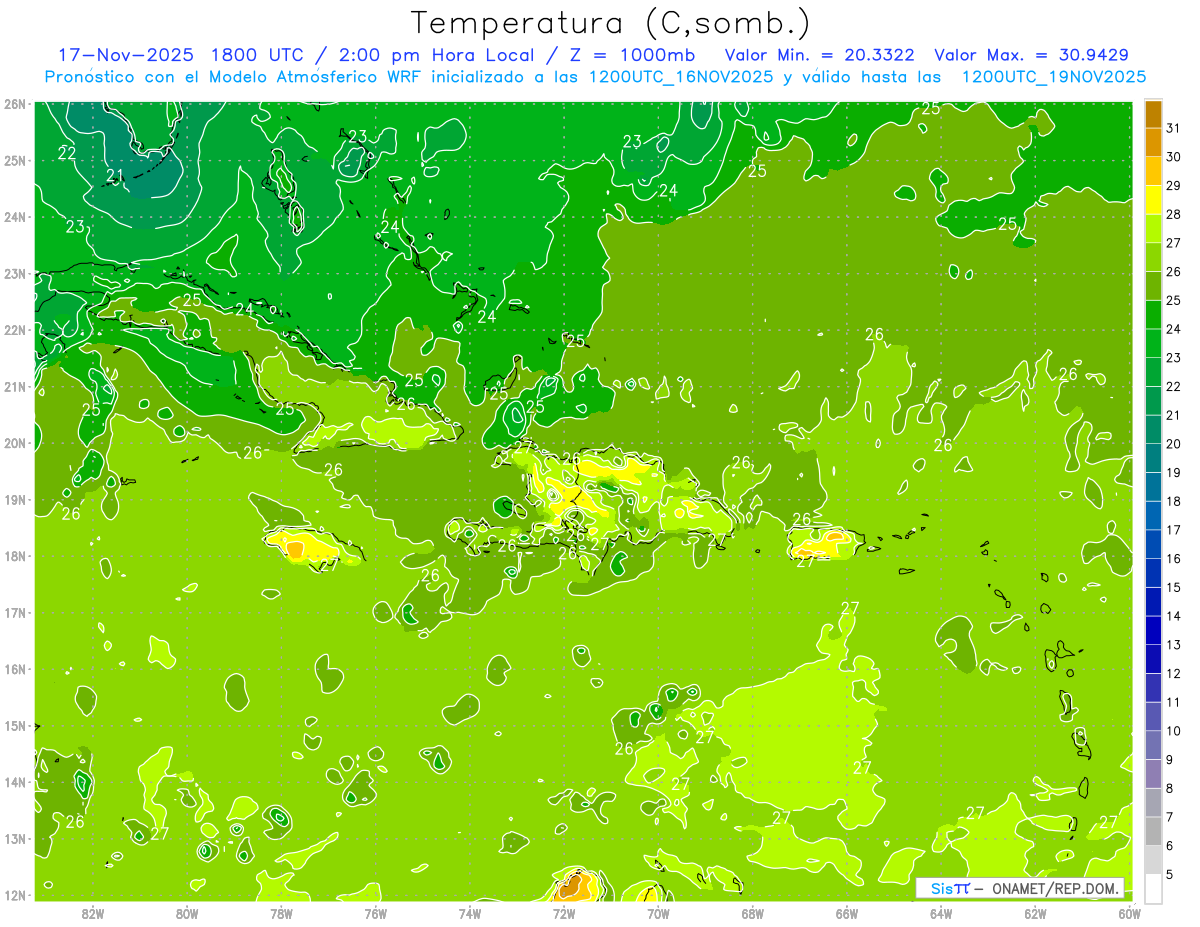
Task: Click the 72W longitude axis label
Action: point(564,913)
